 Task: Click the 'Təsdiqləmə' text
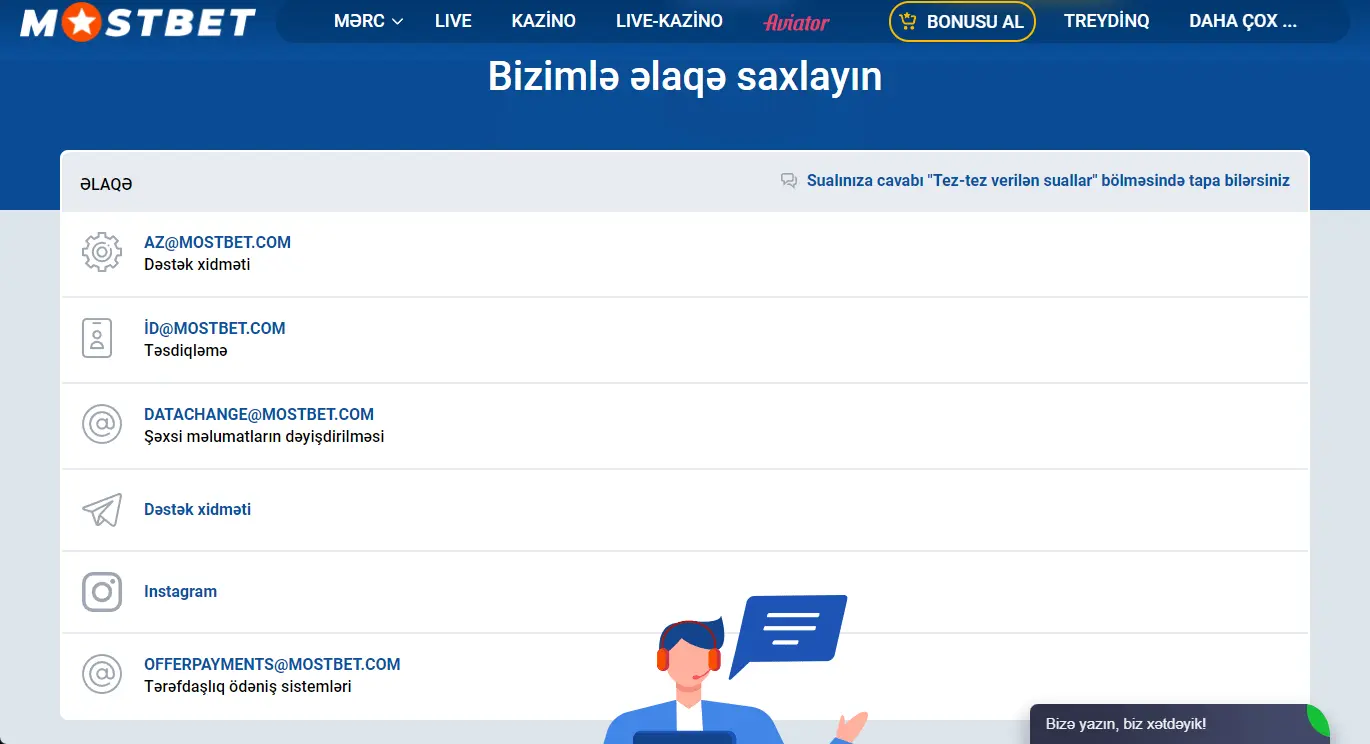click(186, 351)
